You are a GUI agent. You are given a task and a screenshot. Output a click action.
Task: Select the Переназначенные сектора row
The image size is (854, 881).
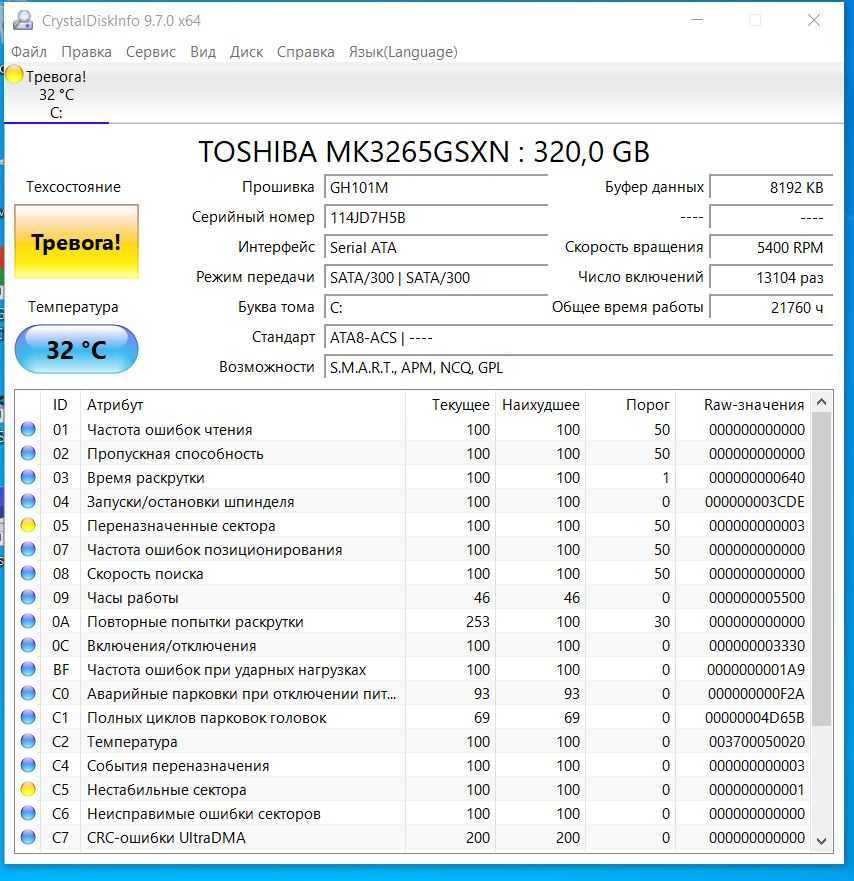coord(413,525)
